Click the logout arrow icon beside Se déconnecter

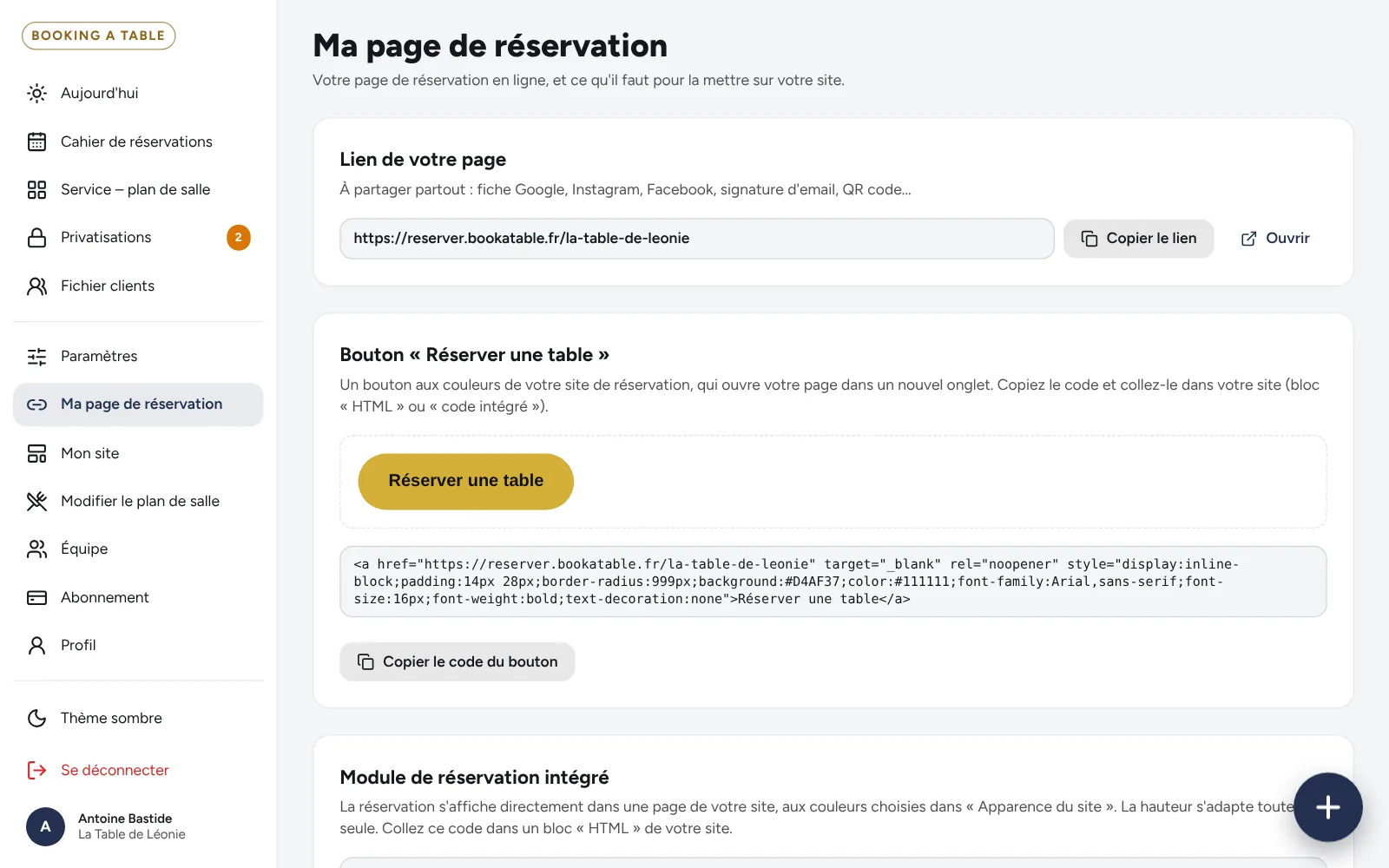point(36,770)
